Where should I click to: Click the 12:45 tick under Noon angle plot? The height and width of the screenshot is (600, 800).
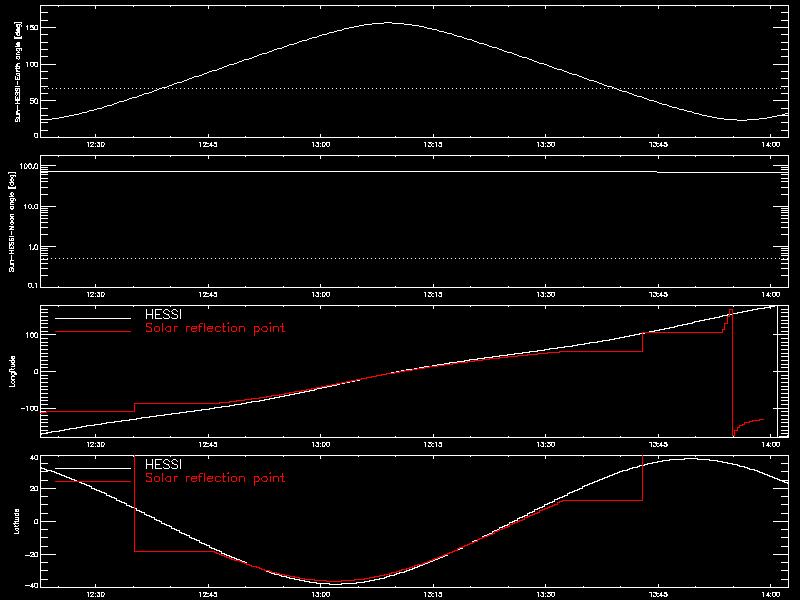click(x=208, y=294)
